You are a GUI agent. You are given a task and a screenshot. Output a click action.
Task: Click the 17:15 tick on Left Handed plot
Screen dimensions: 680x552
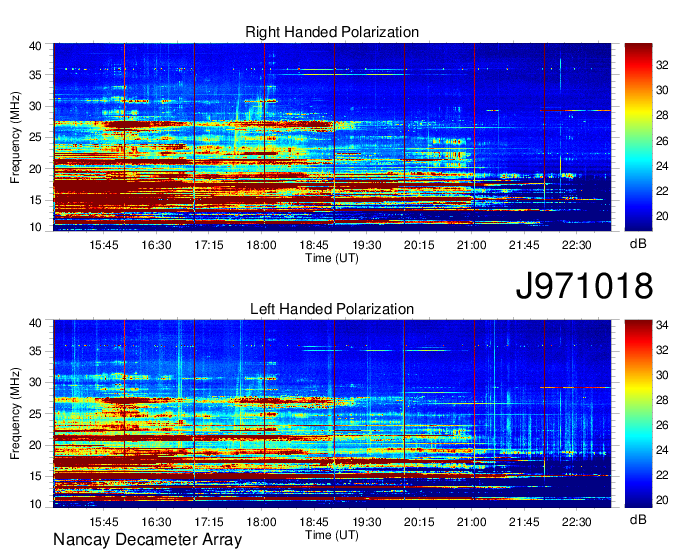(209, 522)
